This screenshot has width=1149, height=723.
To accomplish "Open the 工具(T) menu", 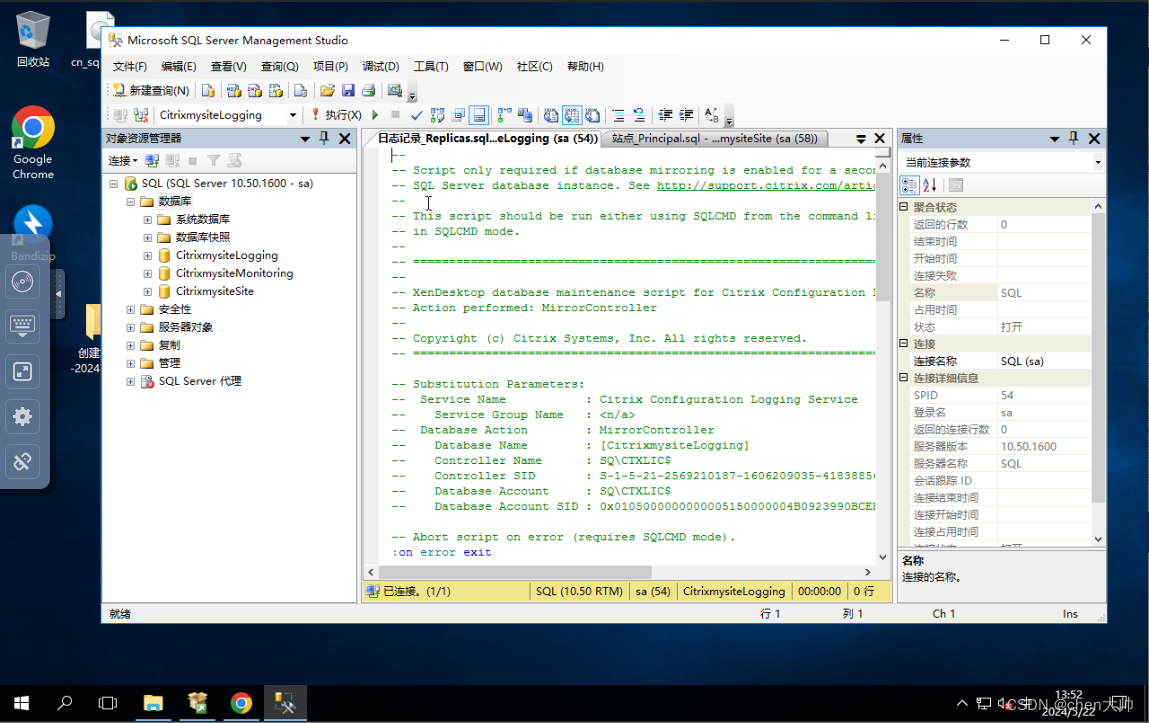I will tap(431, 67).
